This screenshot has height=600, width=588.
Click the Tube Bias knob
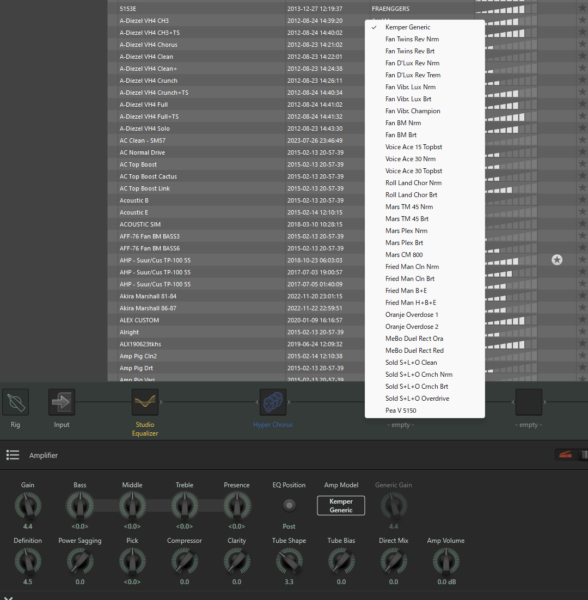point(341,561)
